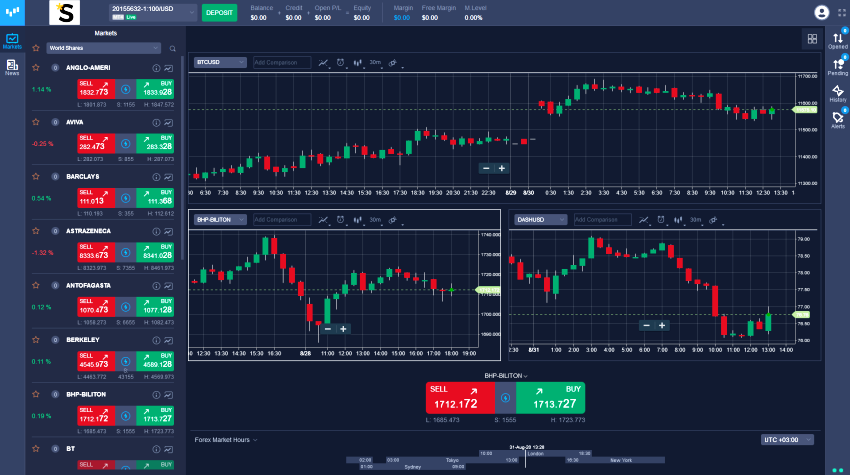Show info for ASTRAZENECA instrument
The width and height of the screenshot is (850, 475).
(156, 232)
